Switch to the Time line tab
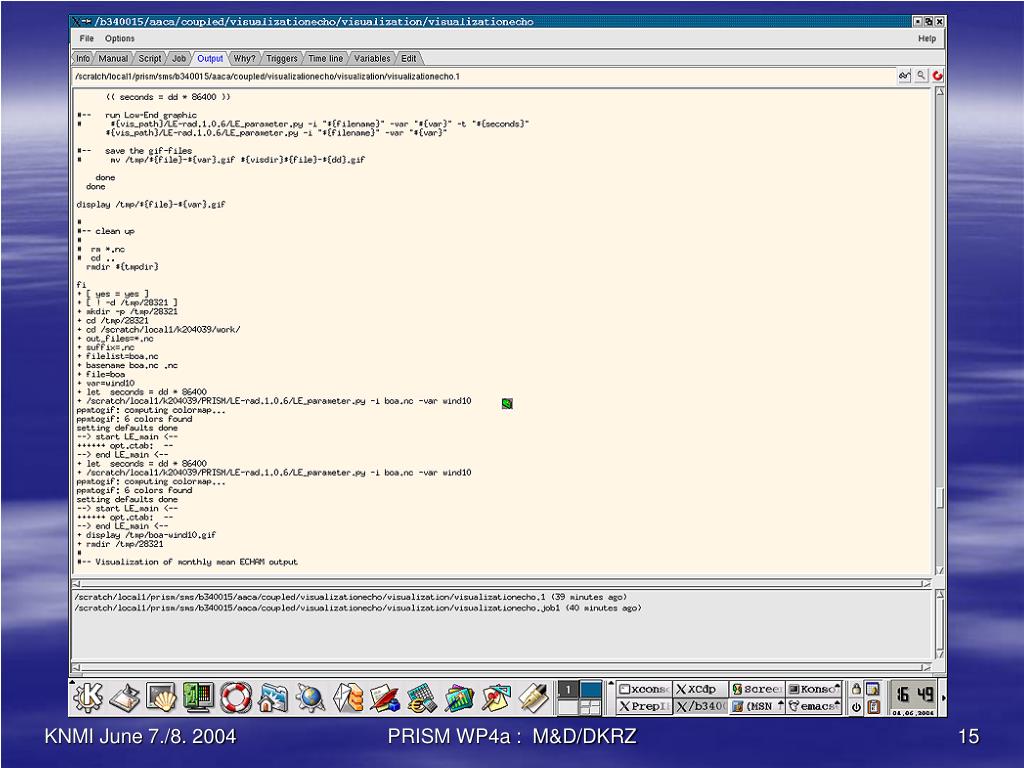This screenshot has height=768, width=1024. (x=325, y=58)
